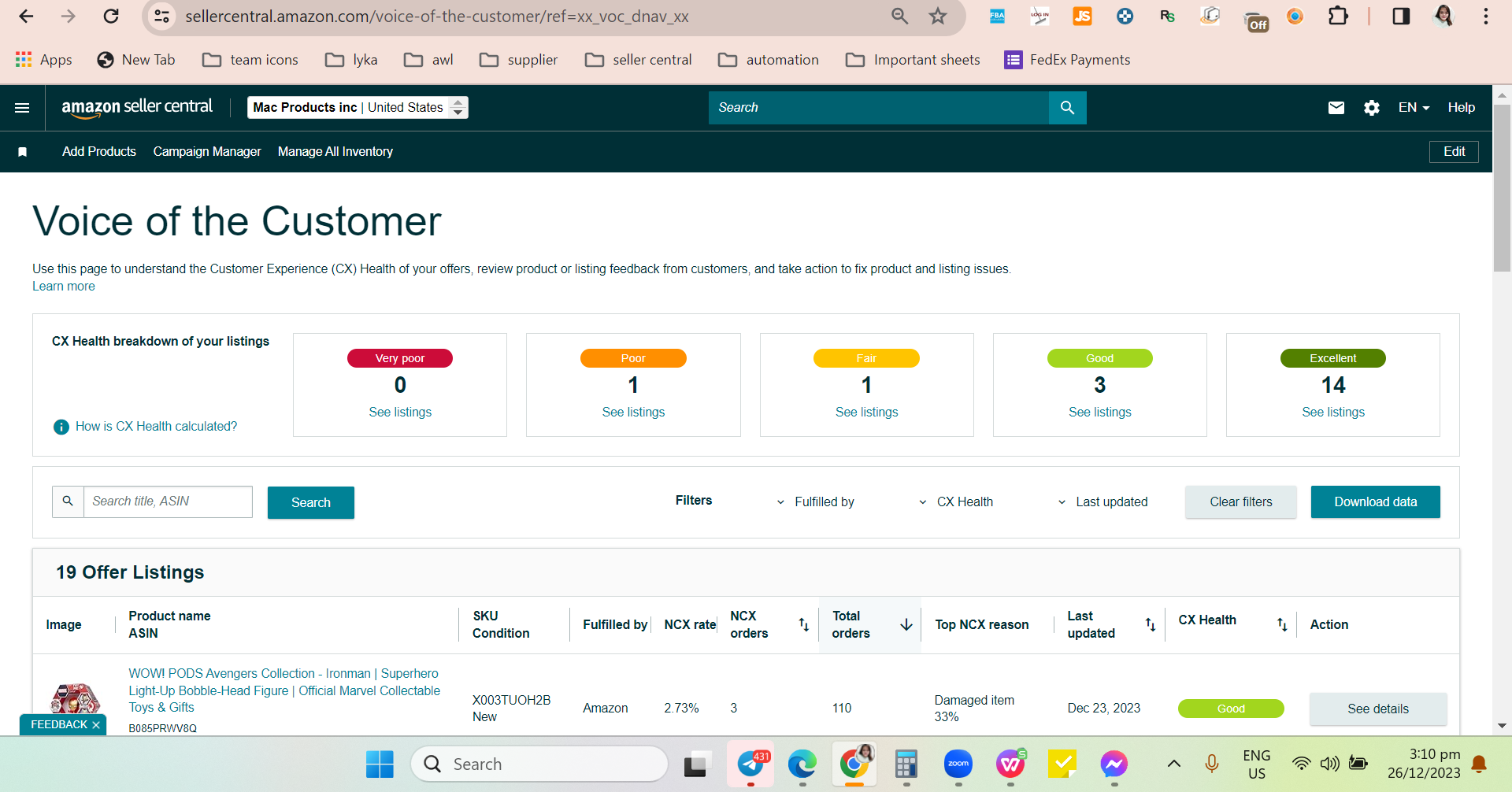Open the seller central bookmark folder
Image resolution: width=1512 pixels, height=792 pixels.
click(x=639, y=60)
